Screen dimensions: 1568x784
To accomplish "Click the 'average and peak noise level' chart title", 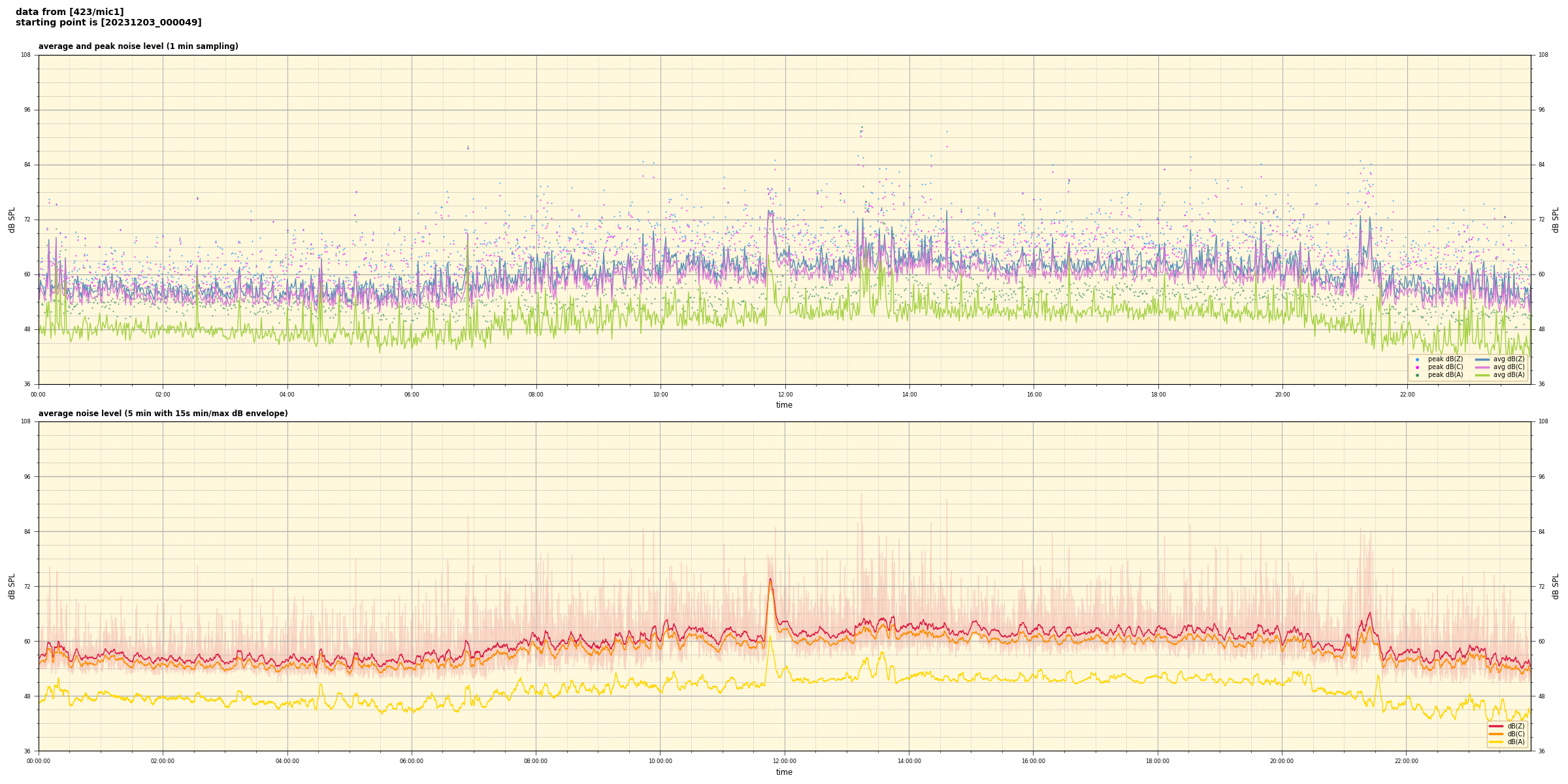I will tap(138, 46).
